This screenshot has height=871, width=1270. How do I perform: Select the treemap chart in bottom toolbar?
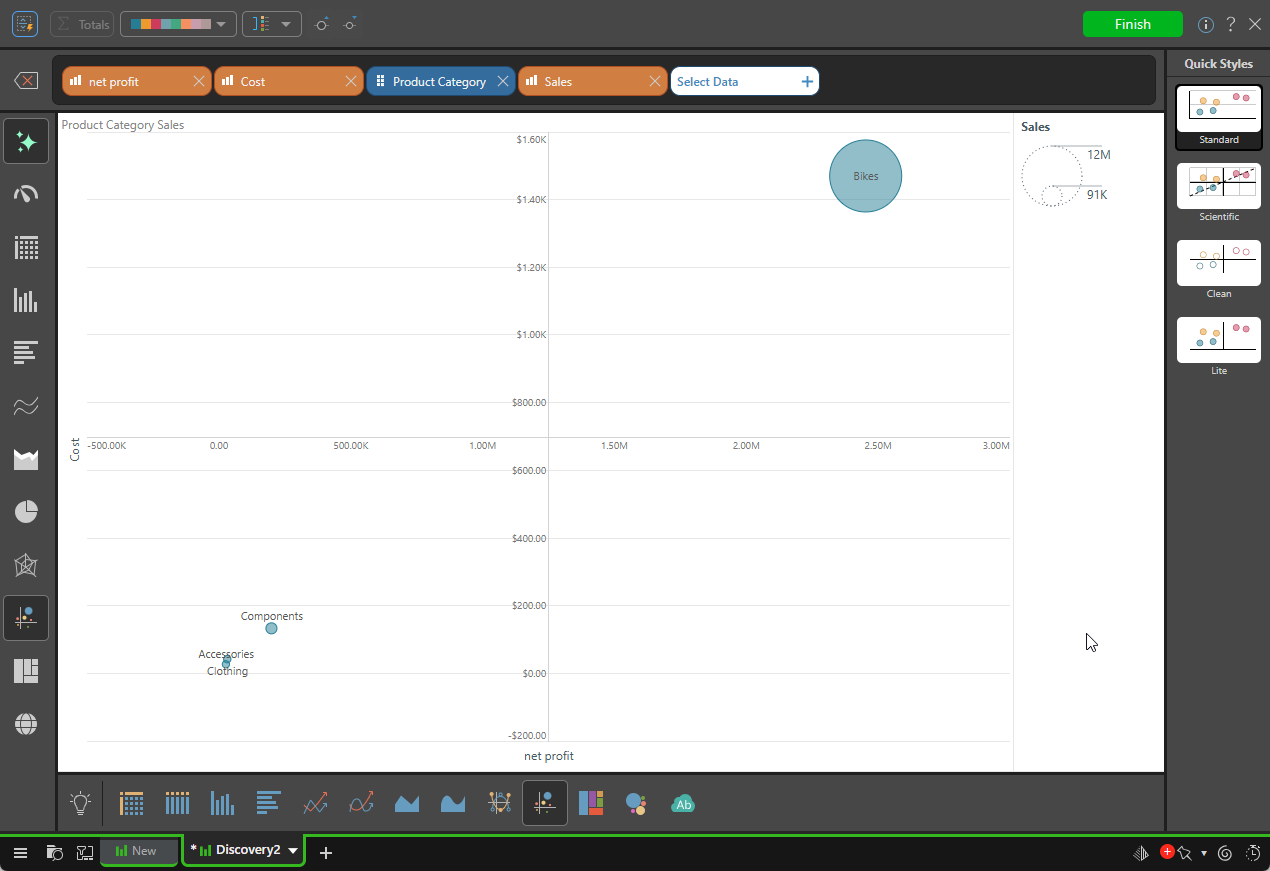coord(590,803)
